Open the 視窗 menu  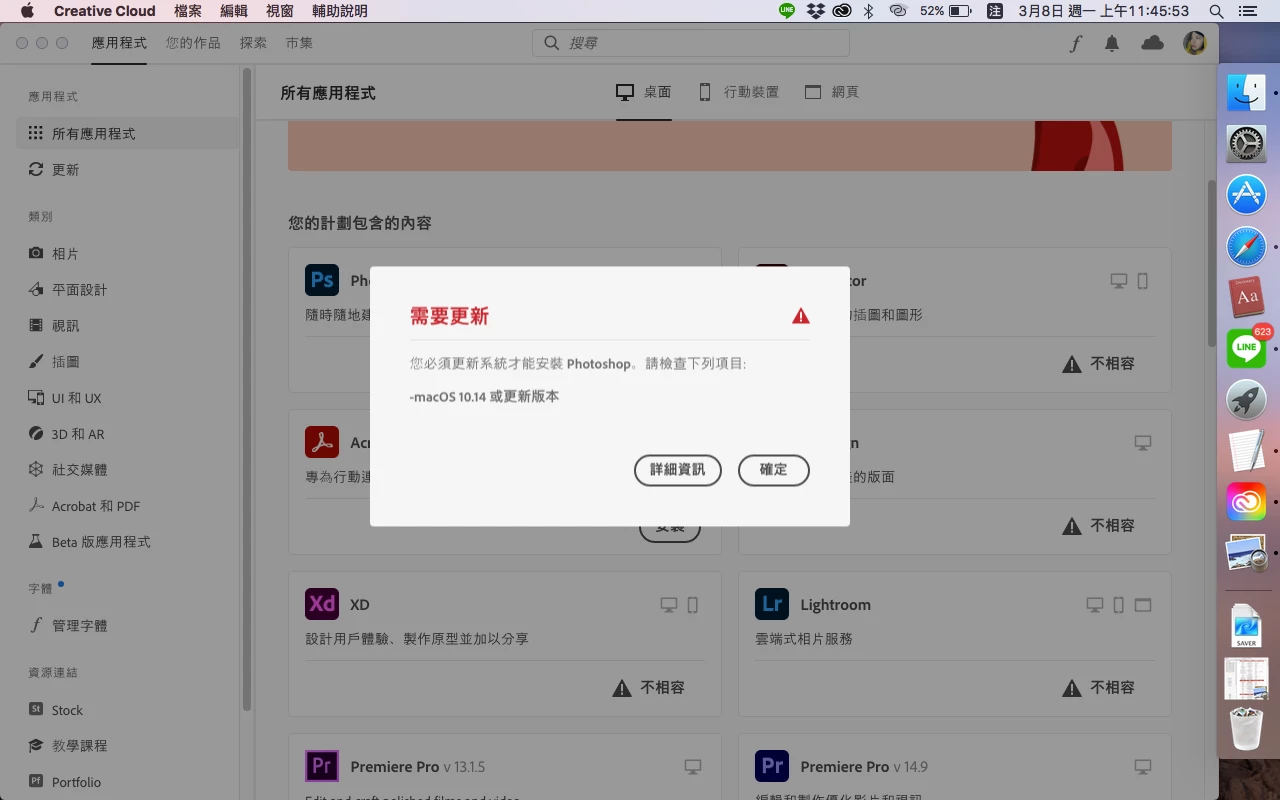280,11
